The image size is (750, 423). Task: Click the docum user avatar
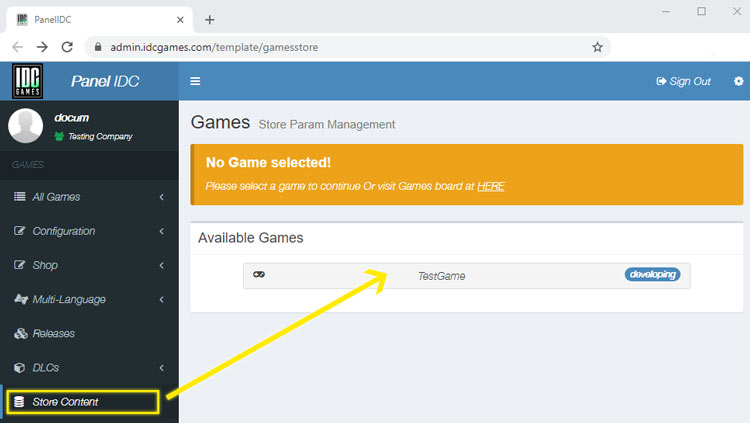25,125
